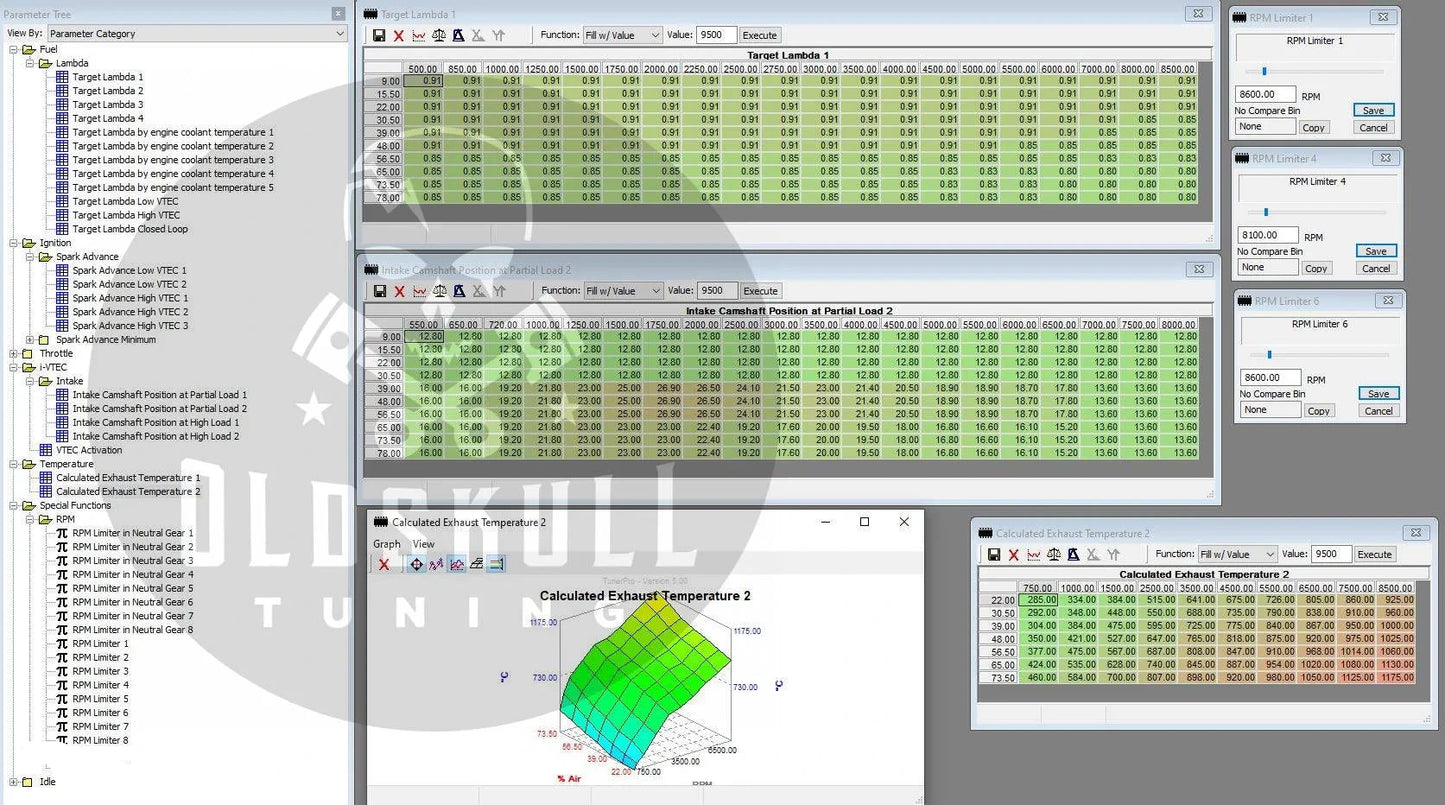Viewport: 1445px width, 805px height.
Task: Toggle the crosshair rotate tool in the graph toolbar
Action: pyautogui.click(x=417, y=565)
